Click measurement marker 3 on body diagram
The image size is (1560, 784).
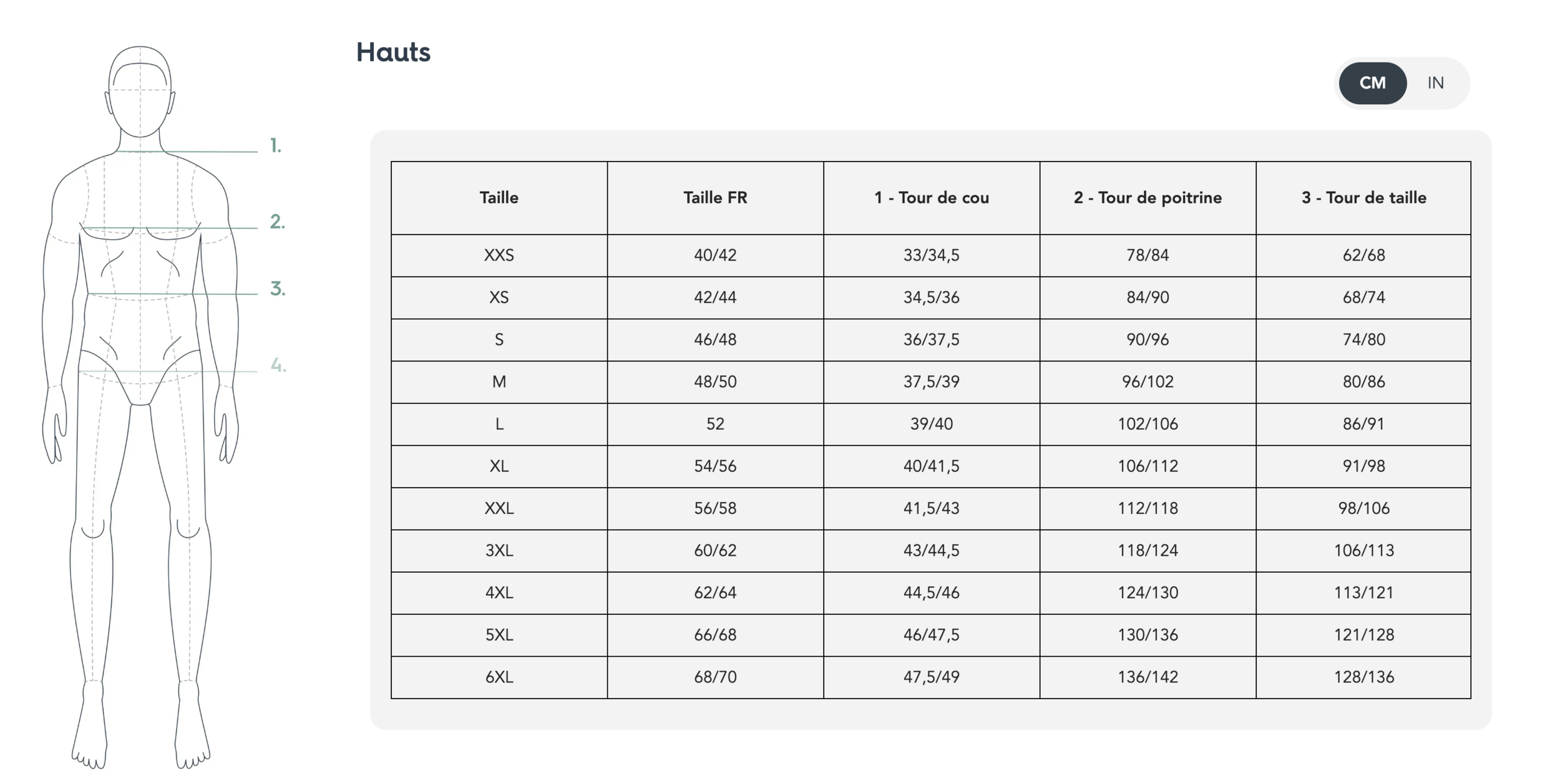pos(277,289)
